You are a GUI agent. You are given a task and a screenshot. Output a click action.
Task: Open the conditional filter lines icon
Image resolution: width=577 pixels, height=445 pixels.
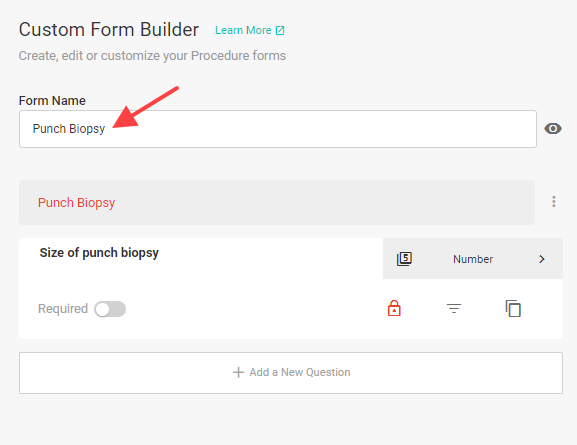coord(454,308)
